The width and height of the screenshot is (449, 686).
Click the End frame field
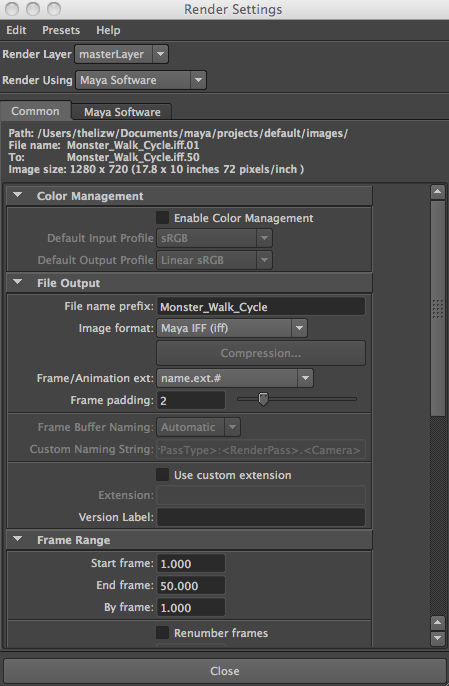click(x=191, y=585)
